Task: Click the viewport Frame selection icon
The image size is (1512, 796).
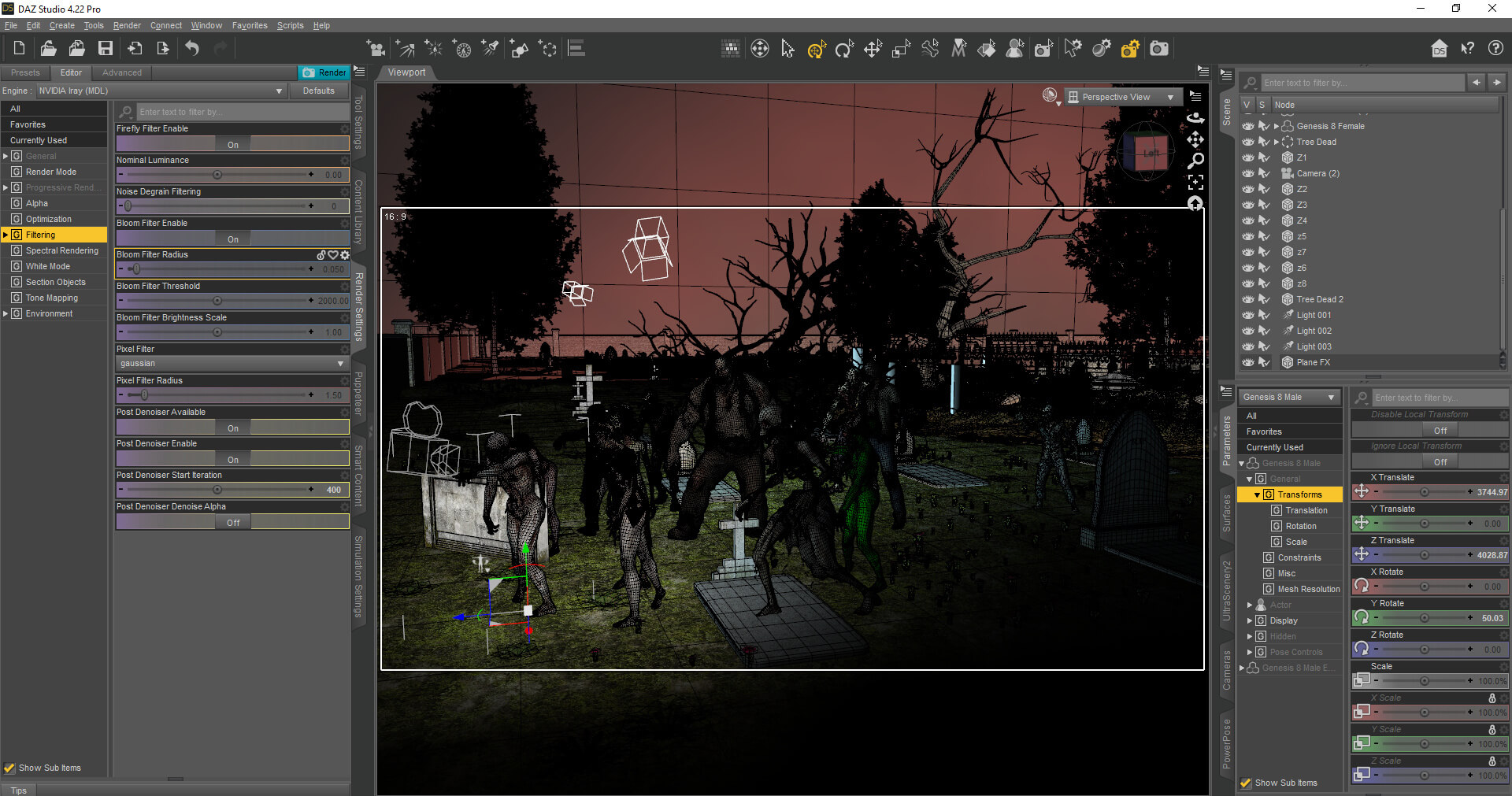Action: click(x=1195, y=183)
